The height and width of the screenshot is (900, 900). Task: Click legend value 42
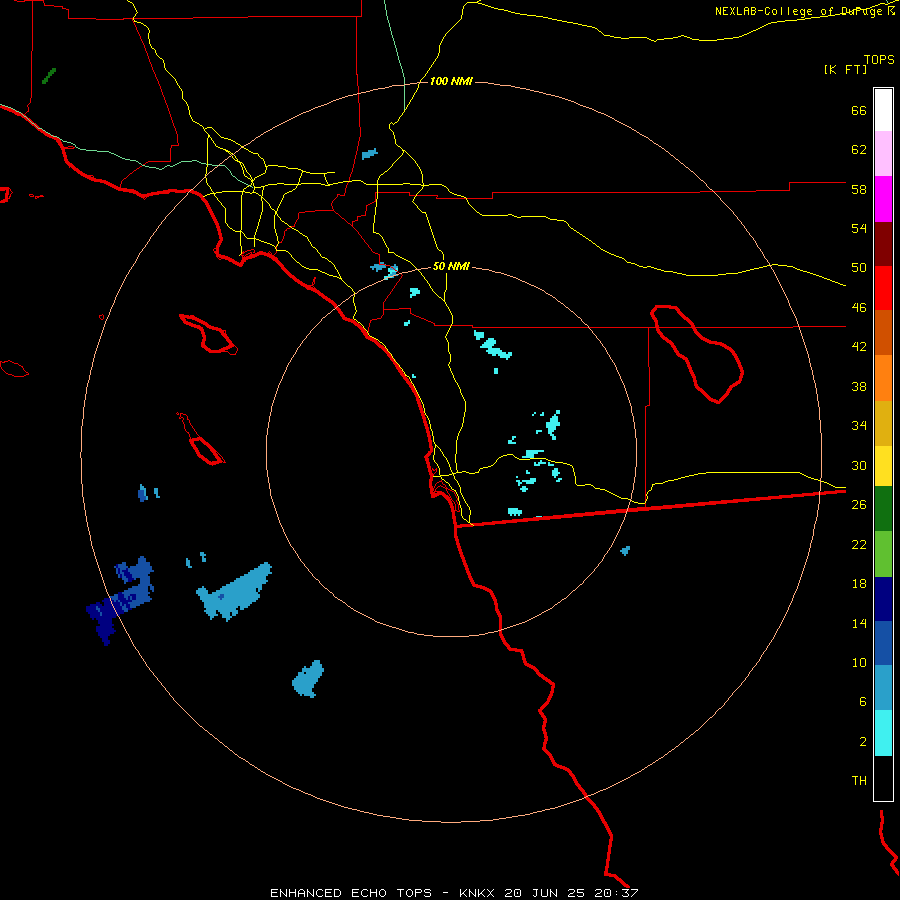coord(859,347)
